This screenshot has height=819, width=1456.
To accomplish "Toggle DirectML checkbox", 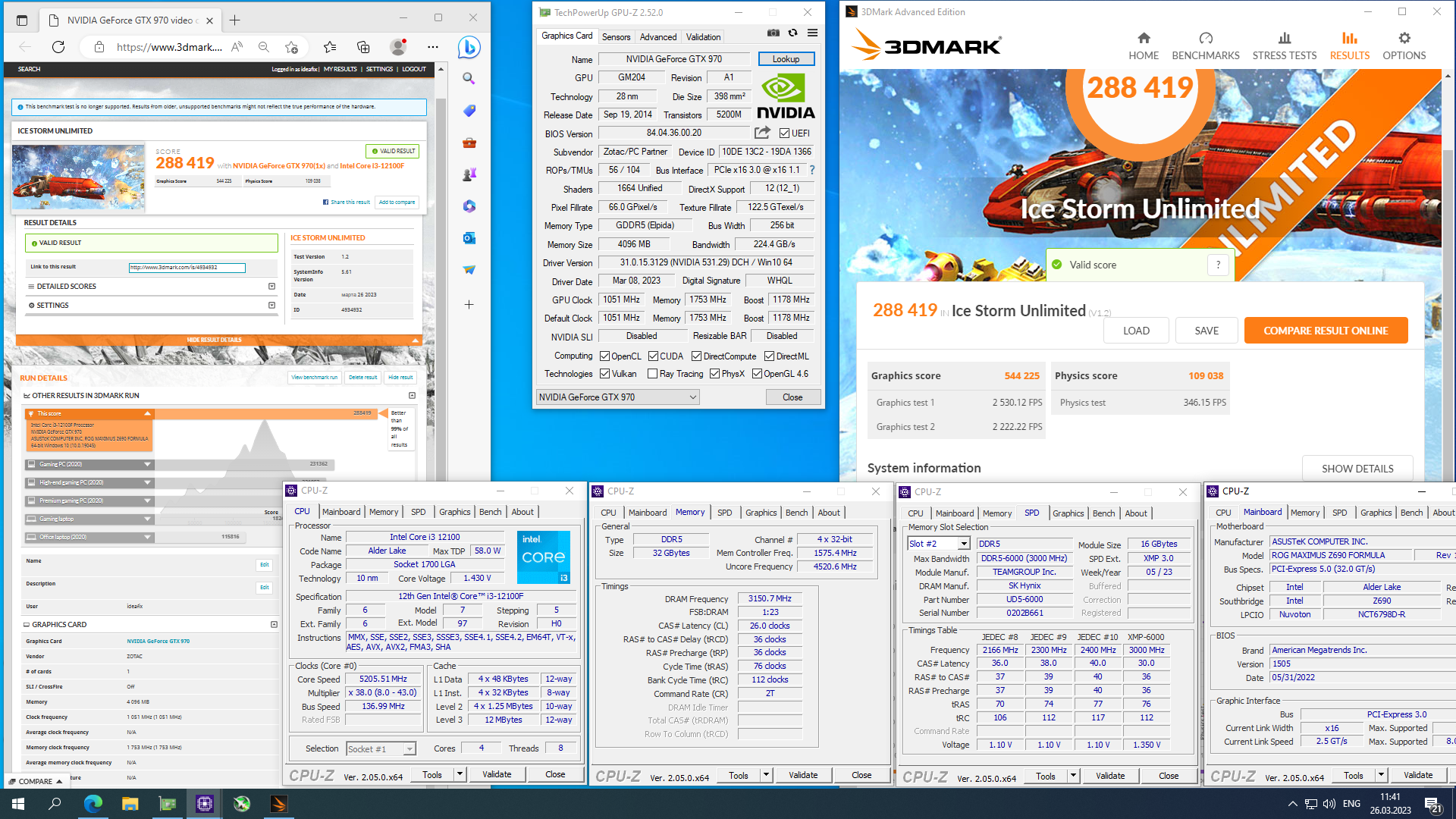I will 769,356.
